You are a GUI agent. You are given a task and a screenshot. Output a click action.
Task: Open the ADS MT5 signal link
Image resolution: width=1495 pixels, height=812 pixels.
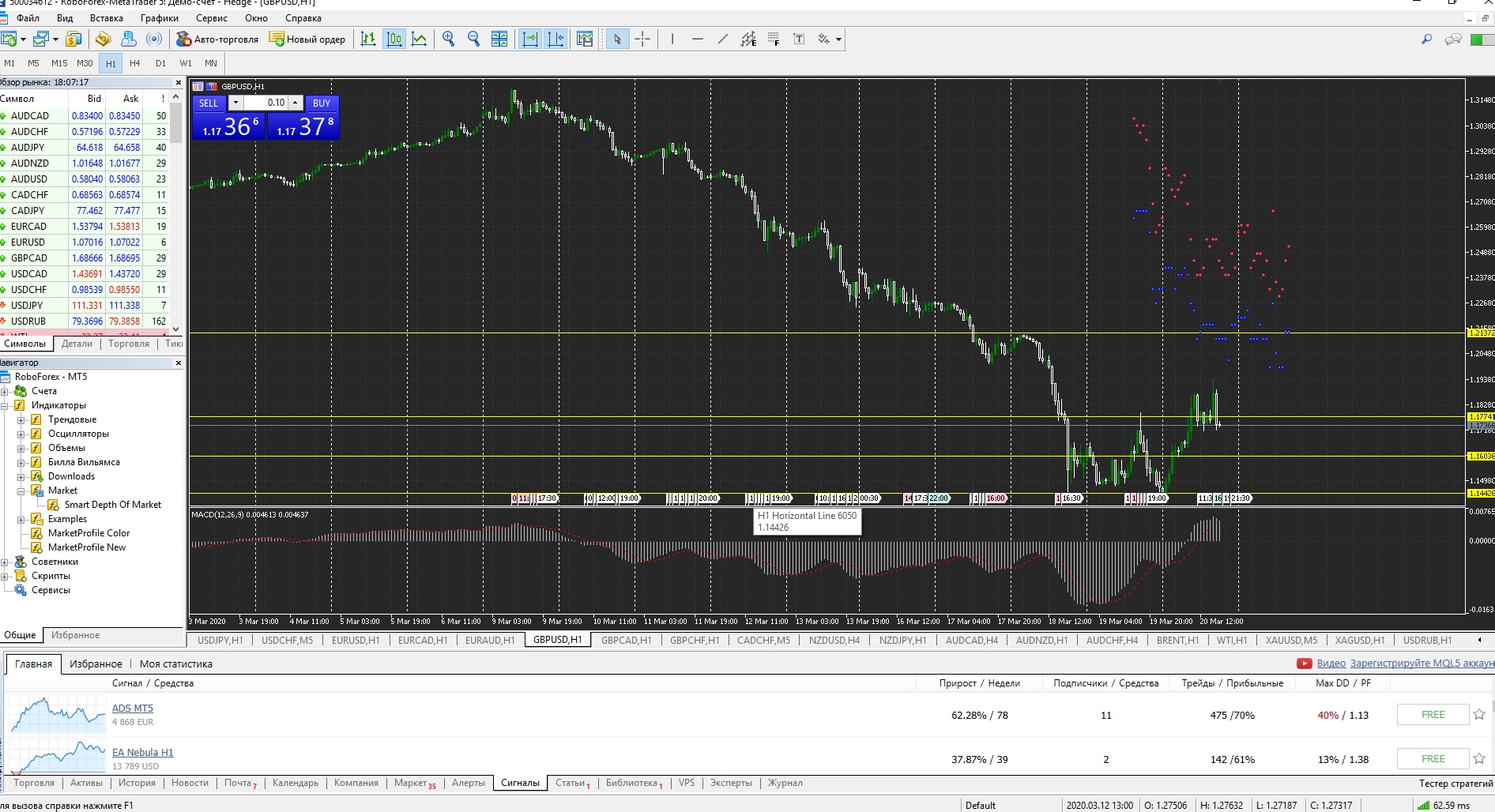coord(133,709)
